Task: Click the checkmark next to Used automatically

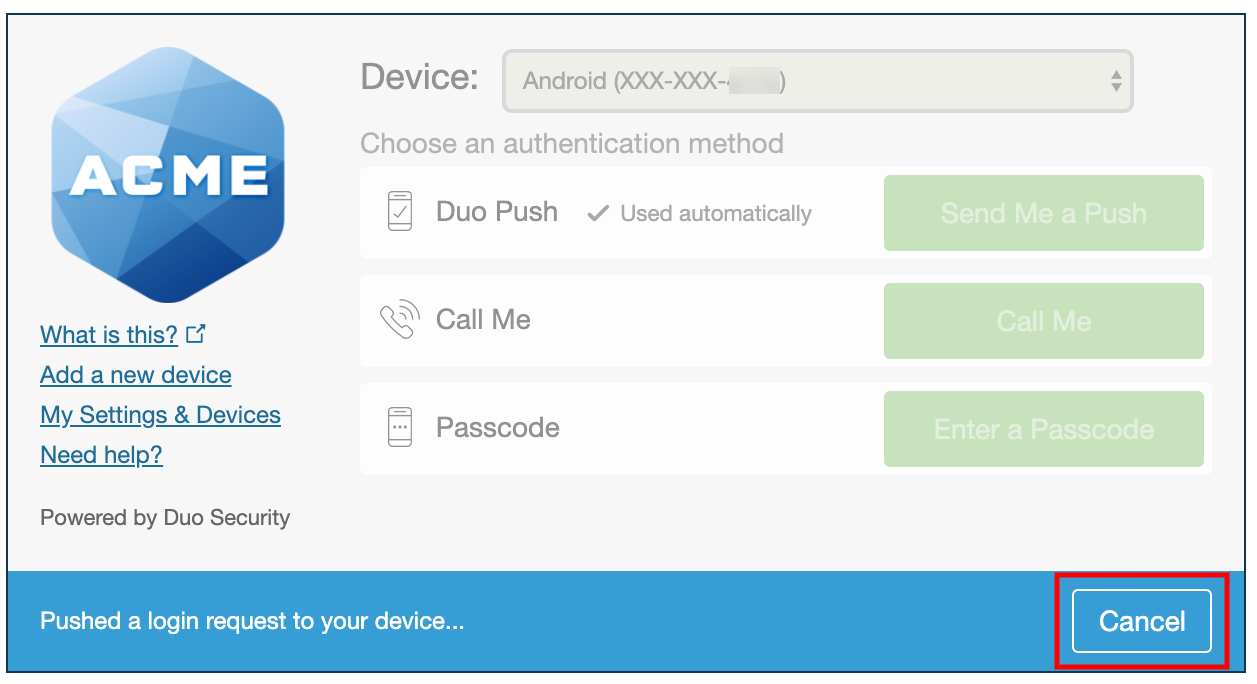Action: point(598,212)
